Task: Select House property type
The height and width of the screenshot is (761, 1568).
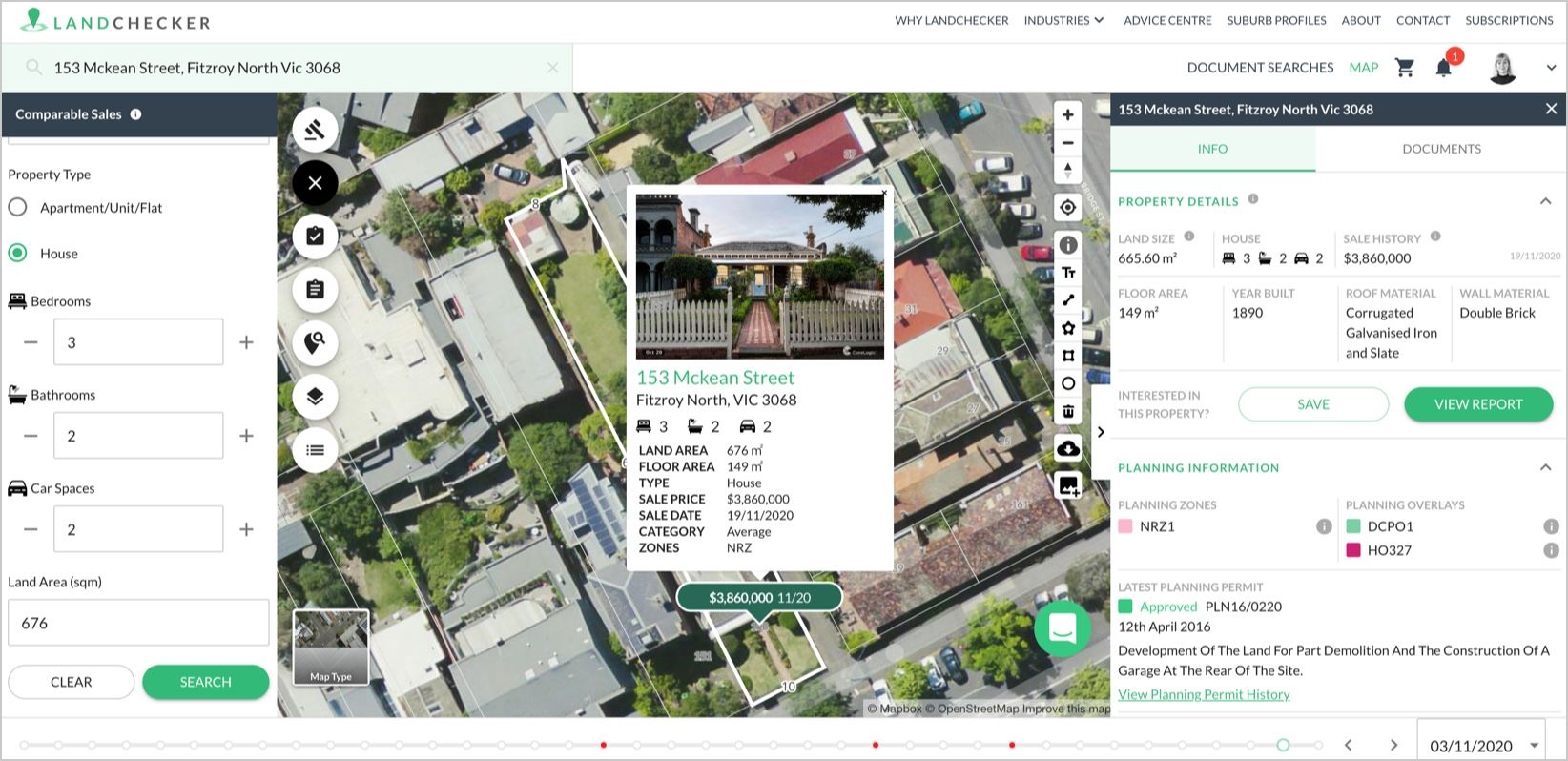Action: click(18, 253)
